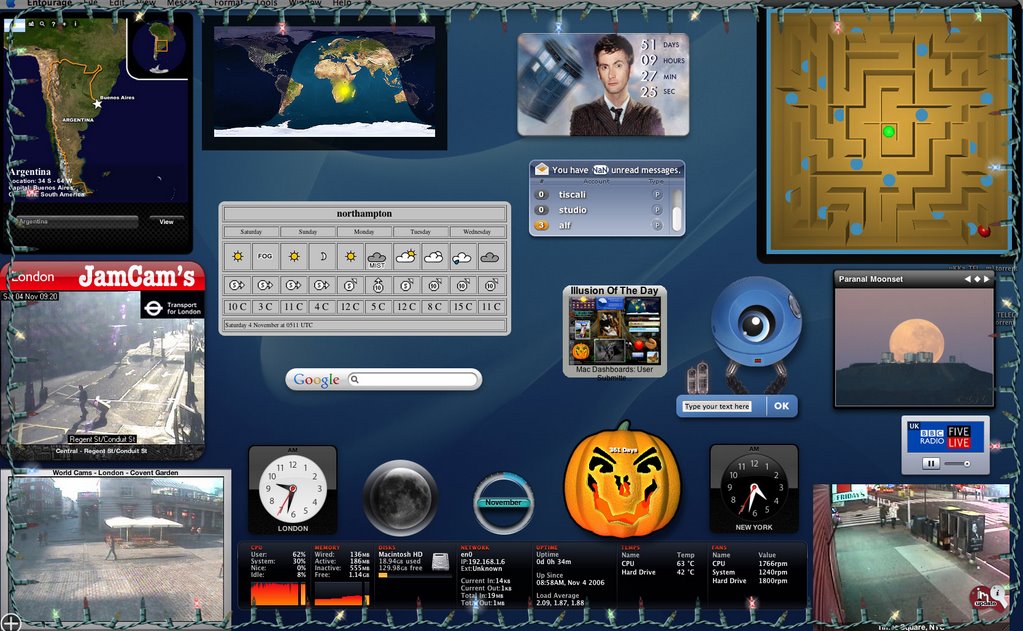Viewport: 1023px width, 631px height.
Task: Click the Doctor Who countdown widget
Action: click(x=603, y=85)
